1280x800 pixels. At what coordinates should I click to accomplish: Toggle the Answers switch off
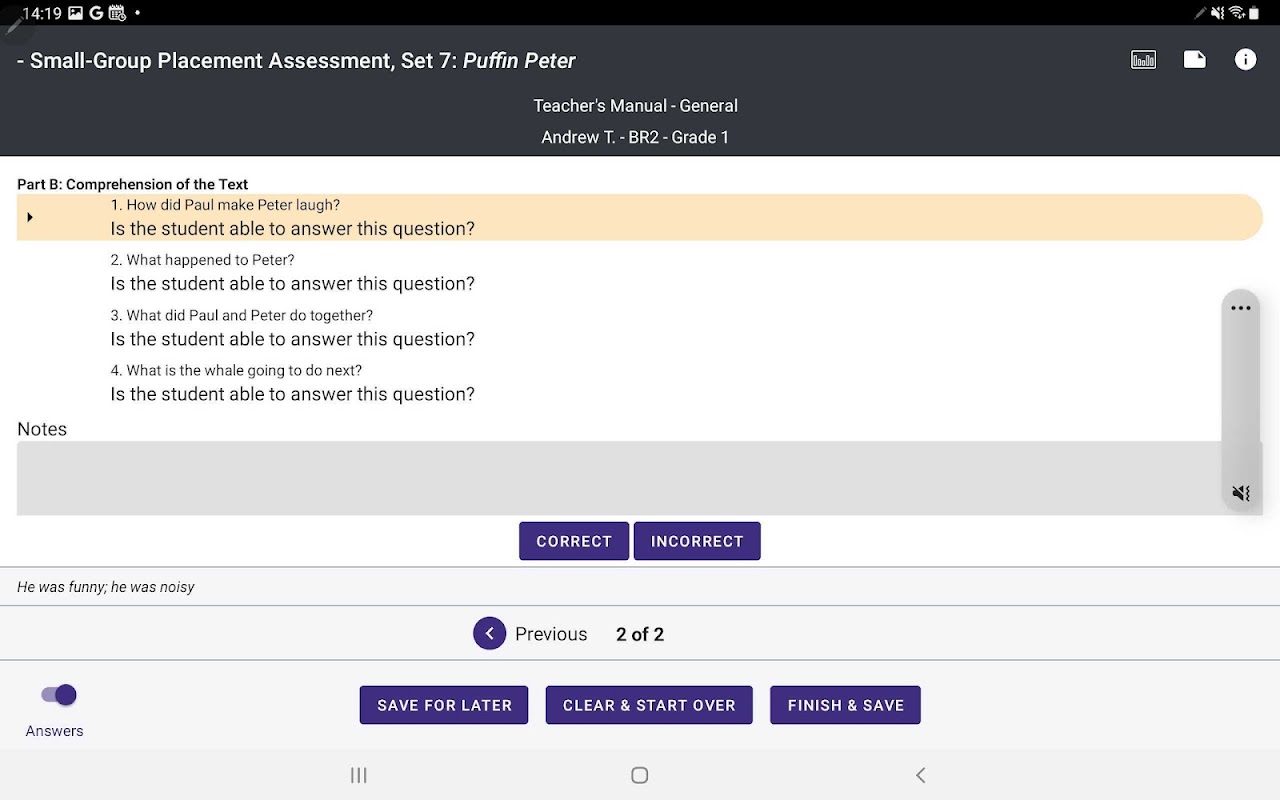coord(59,695)
